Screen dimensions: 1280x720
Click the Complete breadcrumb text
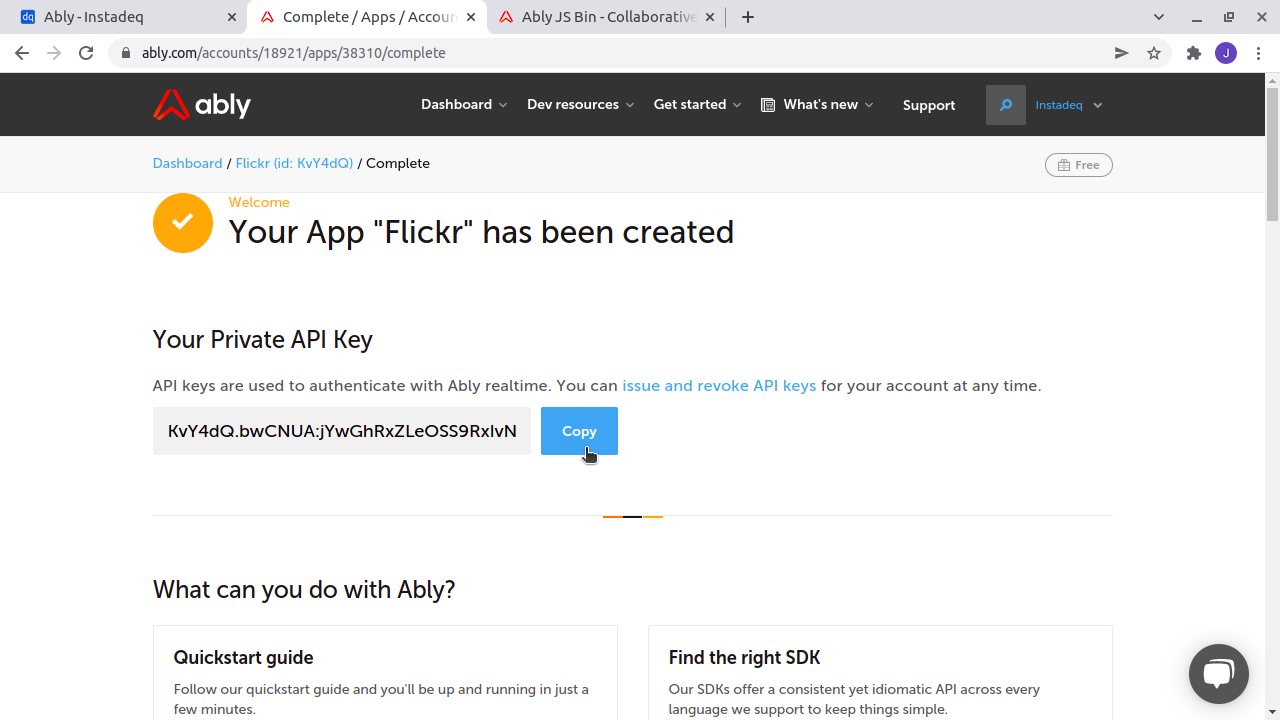coord(398,163)
